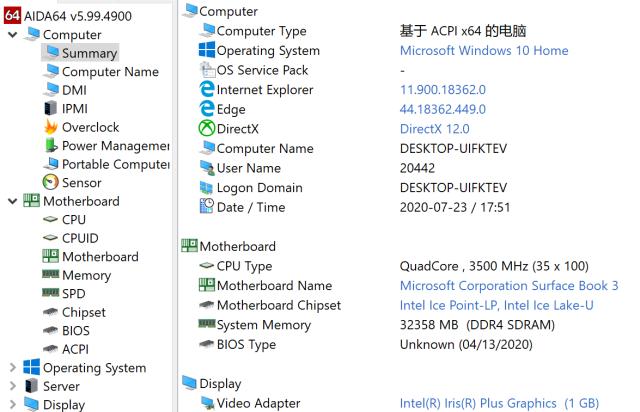Click the Date / Time clock icon
This screenshot has height=412, width=640.
pyautogui.click(x=207, y=206)
